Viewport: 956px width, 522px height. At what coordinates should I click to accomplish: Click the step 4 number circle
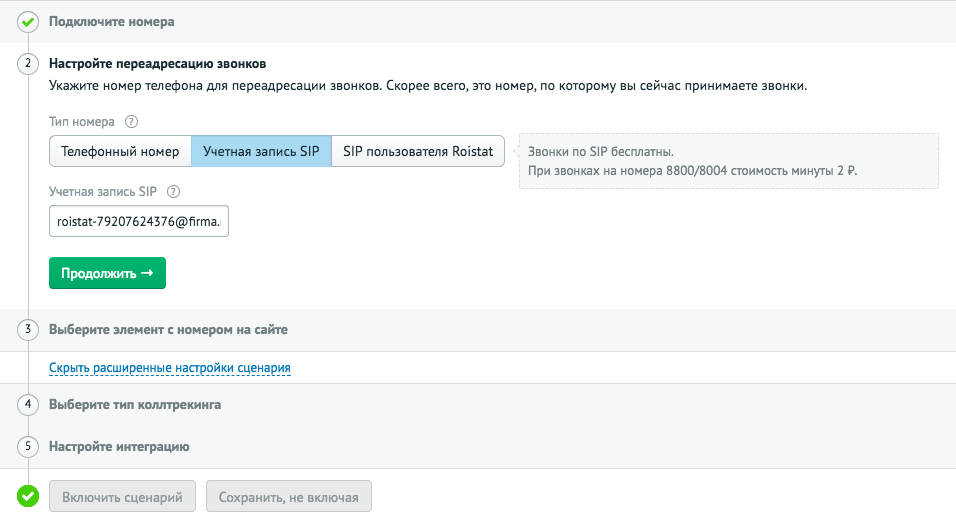(27, 404)
